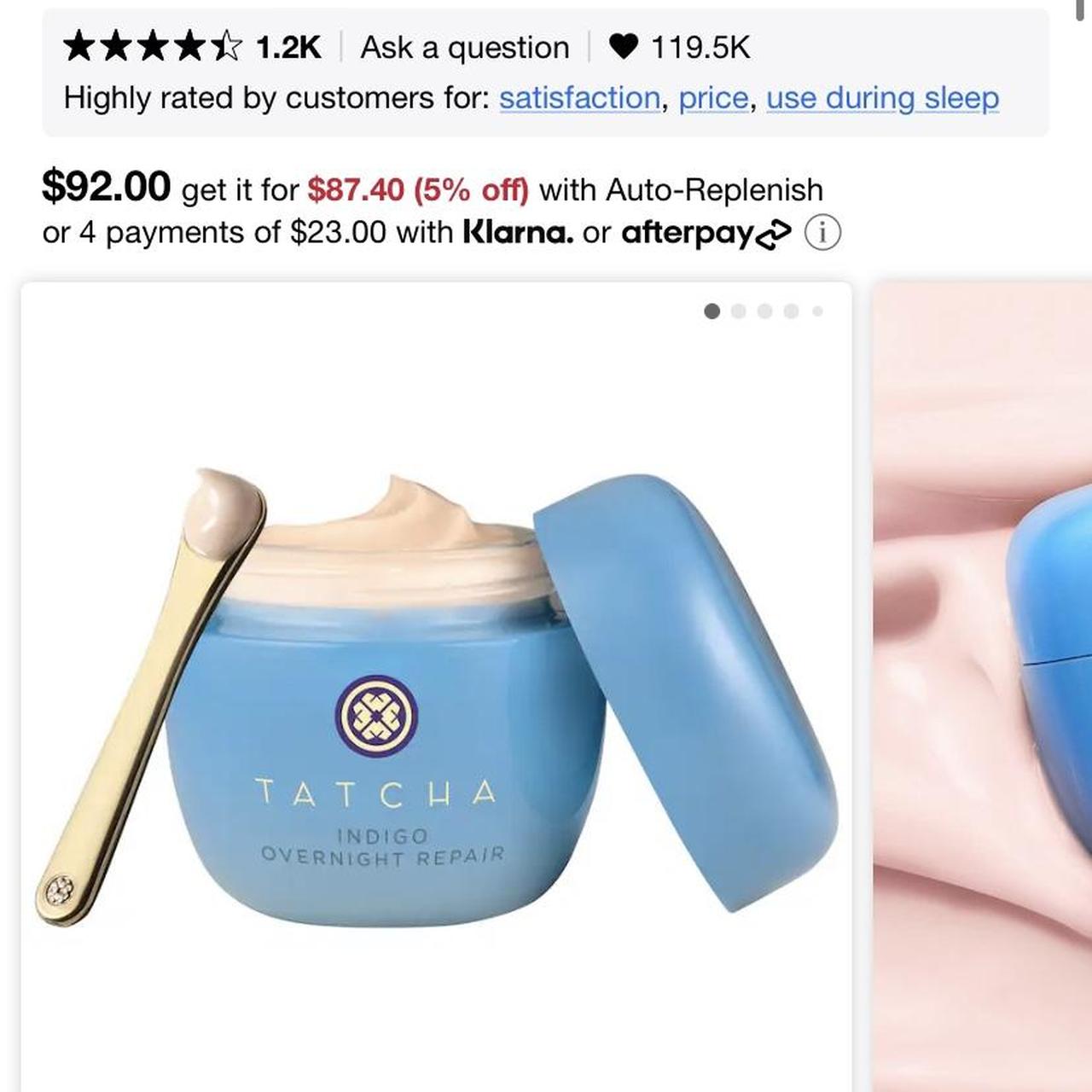
Task: Select the second carousel dot
Action: click(739, 311)
